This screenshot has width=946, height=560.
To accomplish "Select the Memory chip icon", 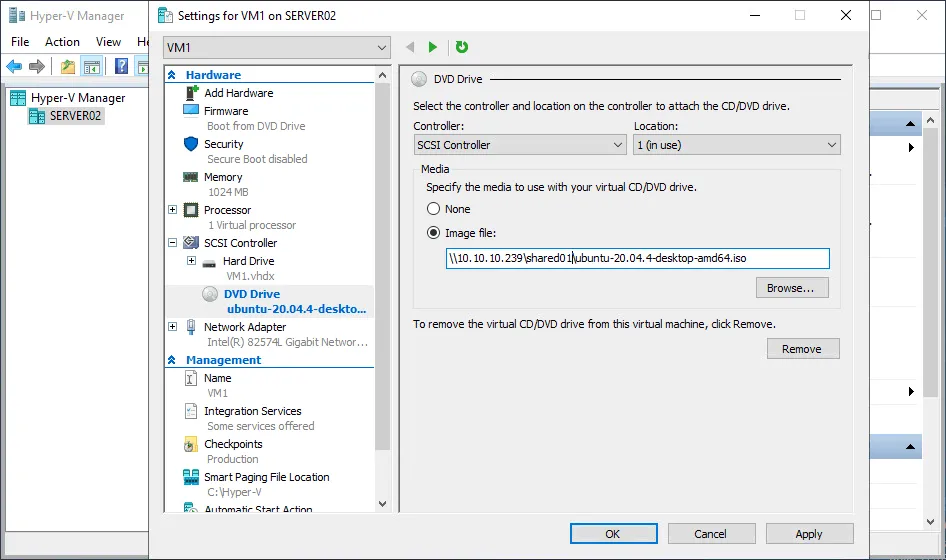I will tap(191, 177).
